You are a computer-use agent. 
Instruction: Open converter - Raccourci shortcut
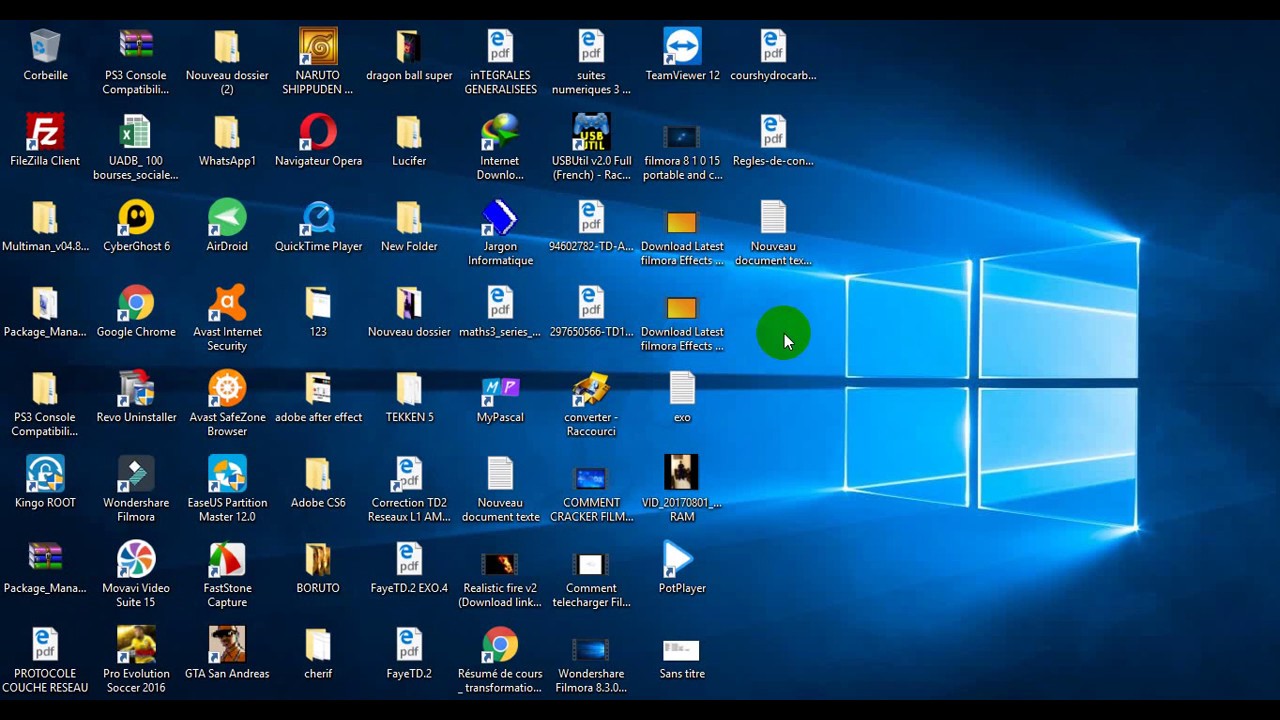[591, 389]
